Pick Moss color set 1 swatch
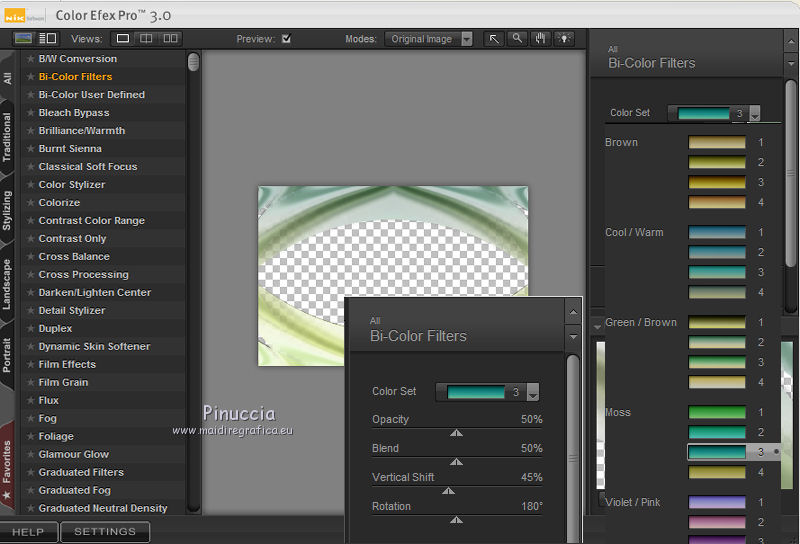Image resolution: width=800 pixels, height=544 pixels. (717, 412)
